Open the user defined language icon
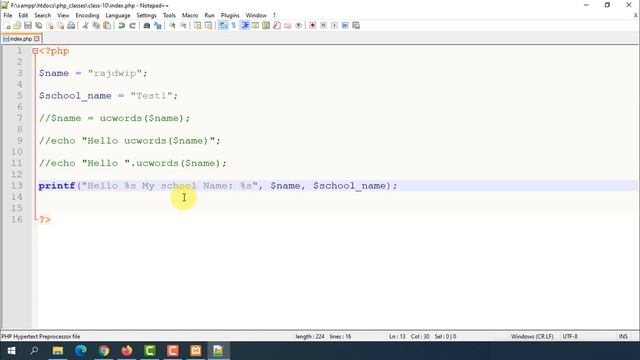 256,25
